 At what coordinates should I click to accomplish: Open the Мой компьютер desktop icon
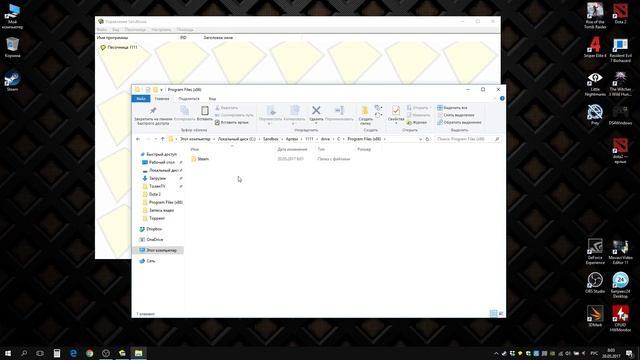12,16
